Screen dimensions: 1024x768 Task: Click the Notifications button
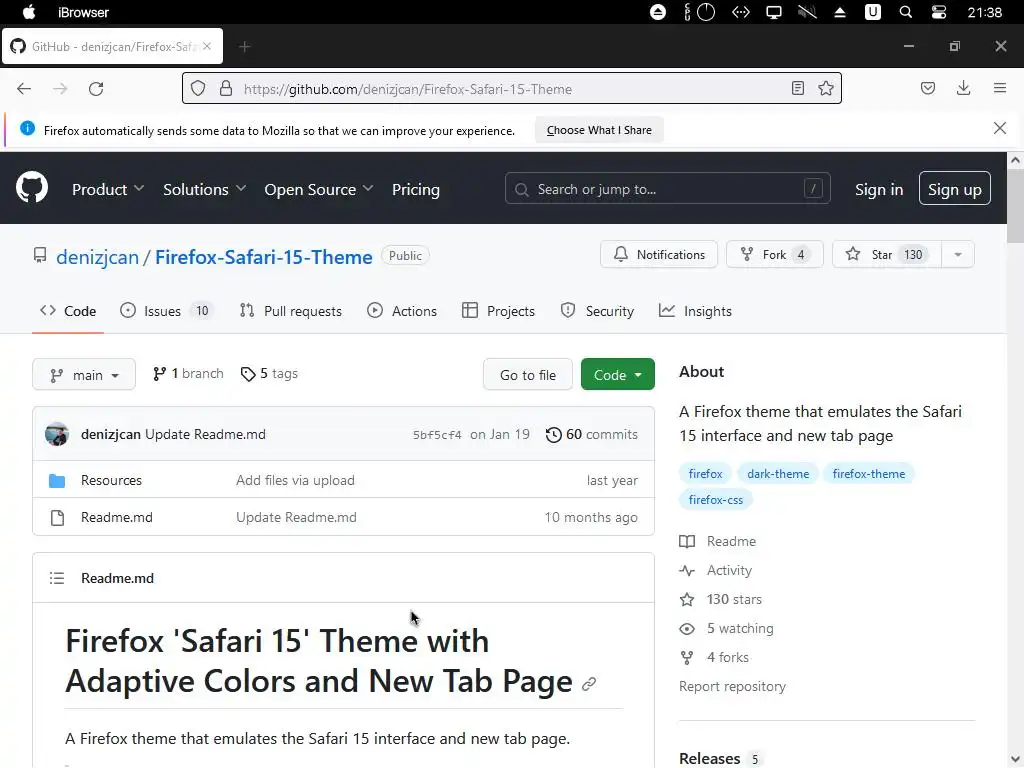[659, 255]
